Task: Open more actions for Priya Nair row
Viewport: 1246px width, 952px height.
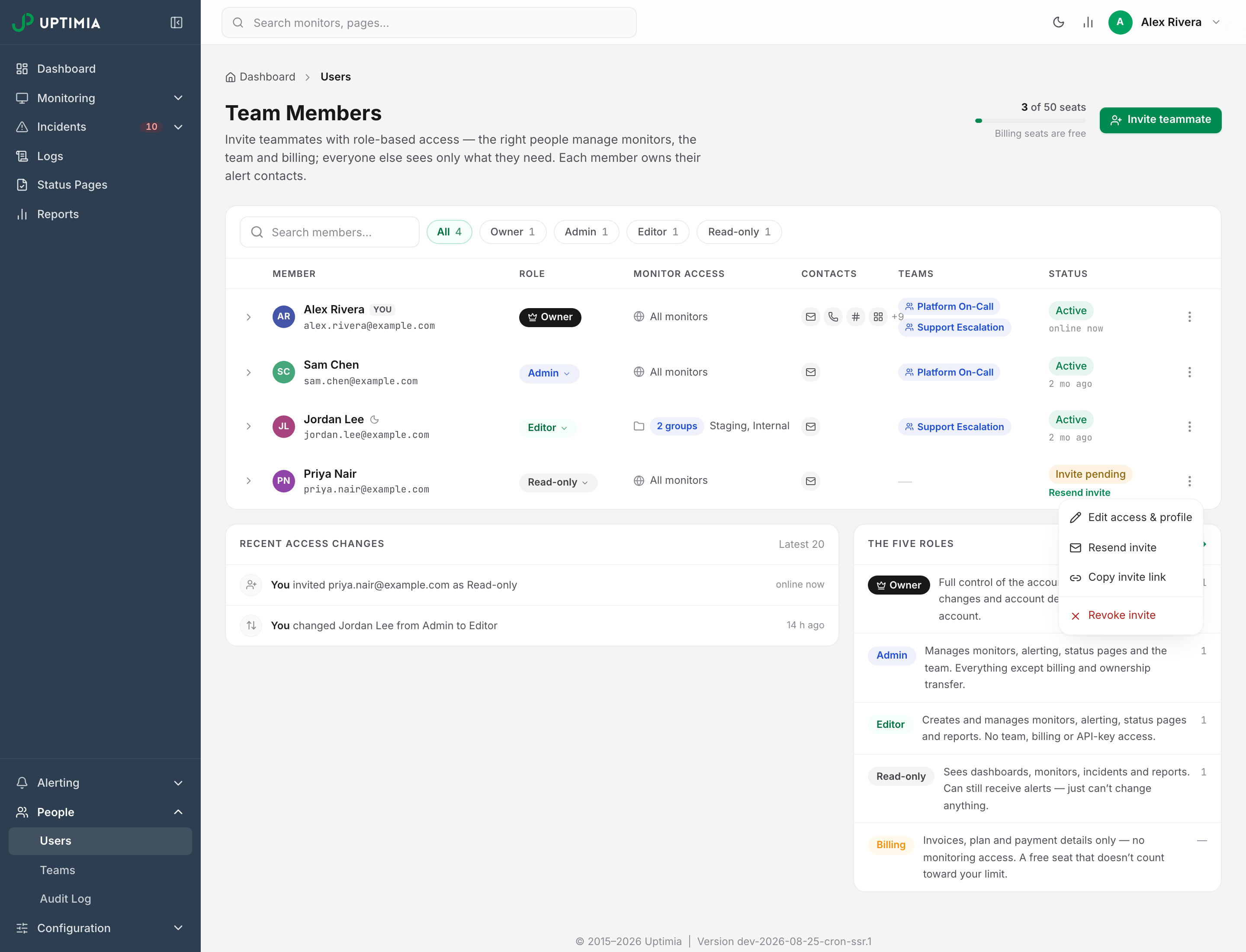Action: pos(1189,481)
